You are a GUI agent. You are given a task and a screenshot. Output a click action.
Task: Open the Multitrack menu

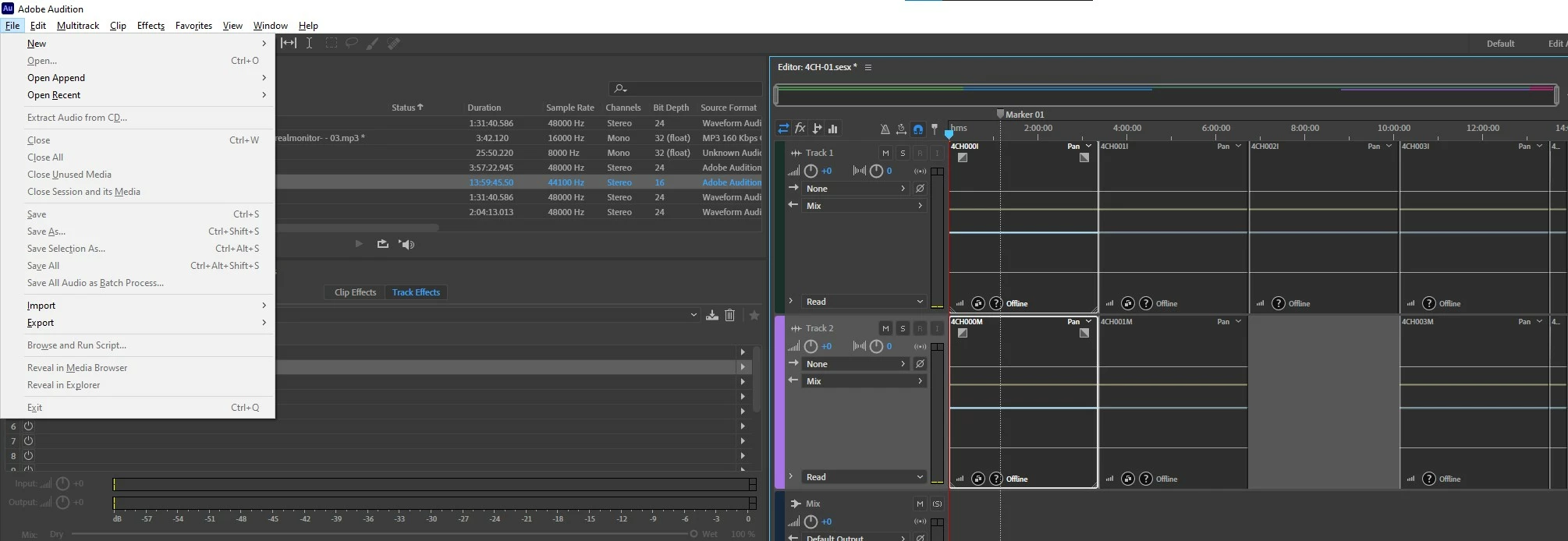(x=78, y=26)
